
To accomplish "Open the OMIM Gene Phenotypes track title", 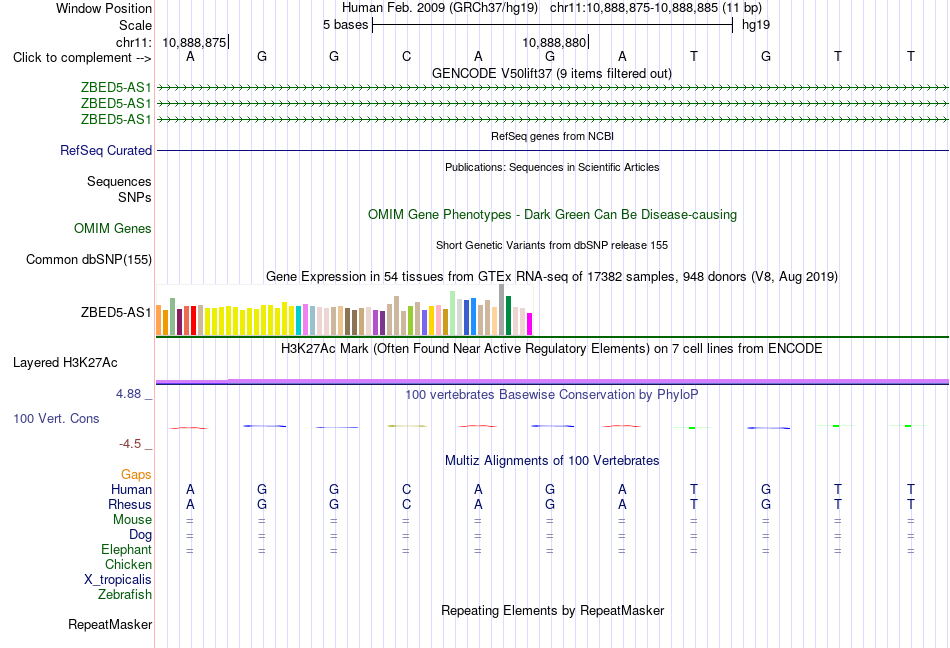I will click(552, 214).
